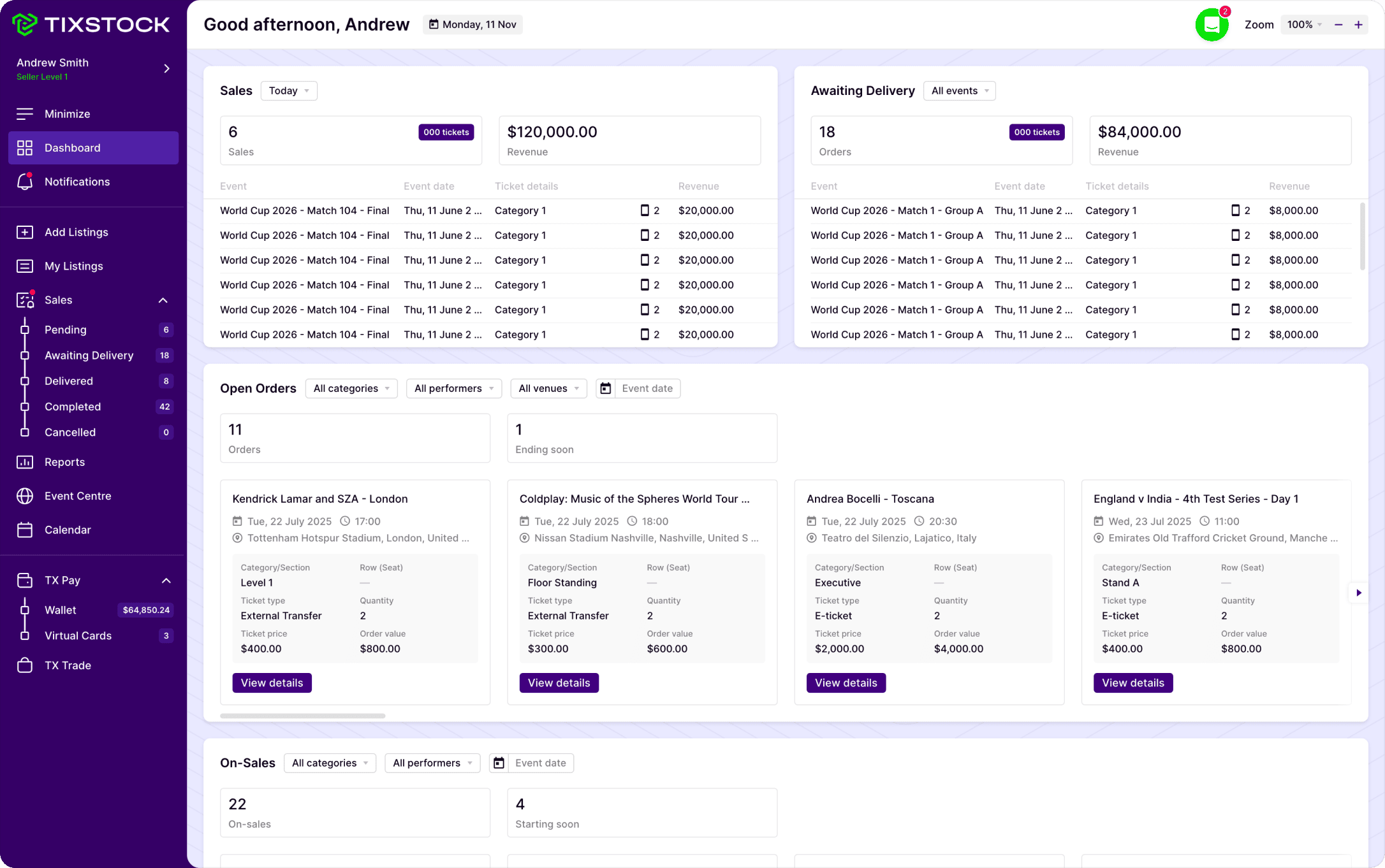1385x868 pixels.
Task: Click the 4 Starting soon summary card
Action: [x=642, y=813]
